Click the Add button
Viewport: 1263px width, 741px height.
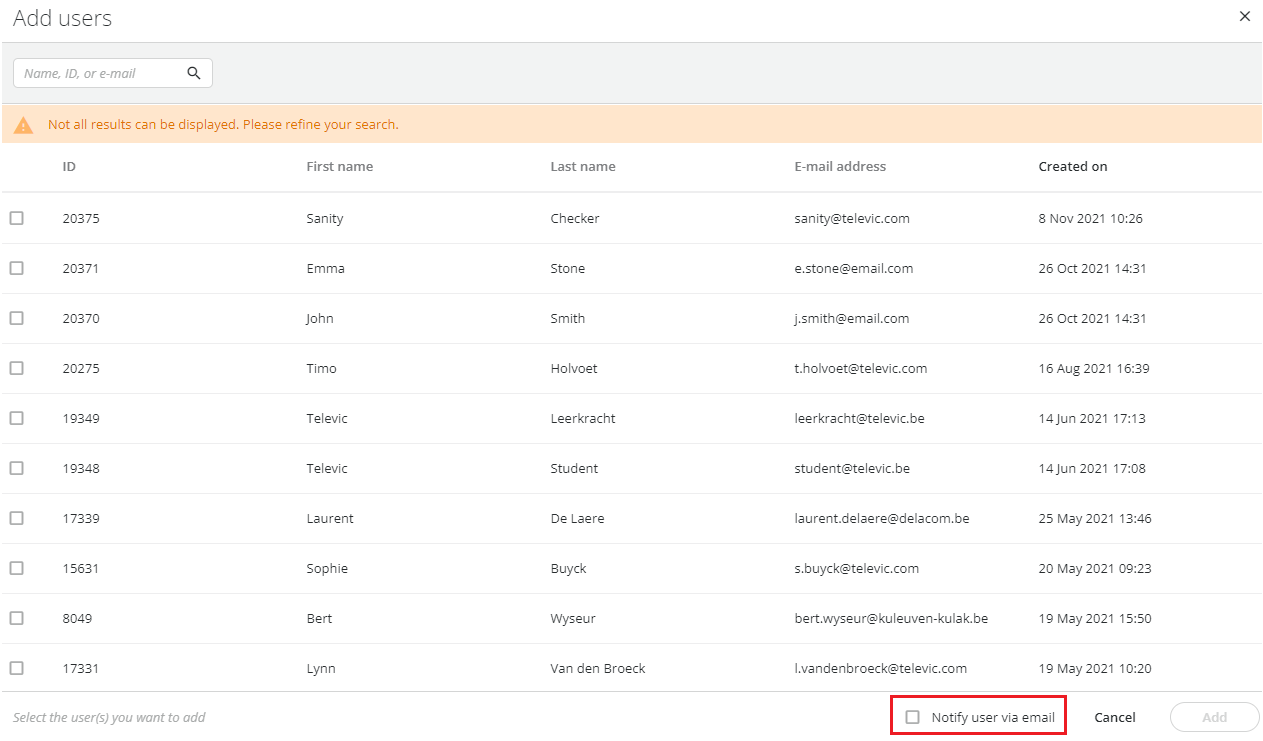point(1214,717)
